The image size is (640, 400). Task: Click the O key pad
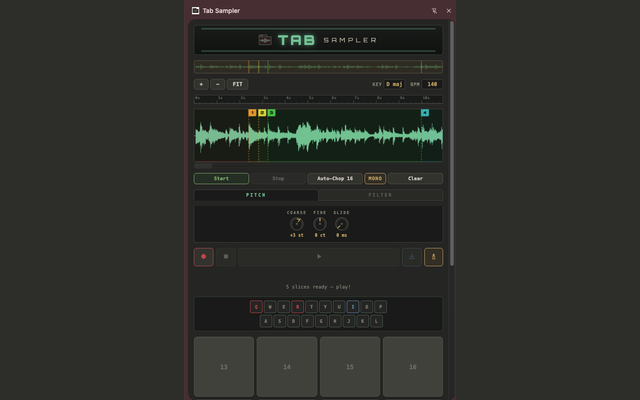pyautogui.click(x=367, y=307)
